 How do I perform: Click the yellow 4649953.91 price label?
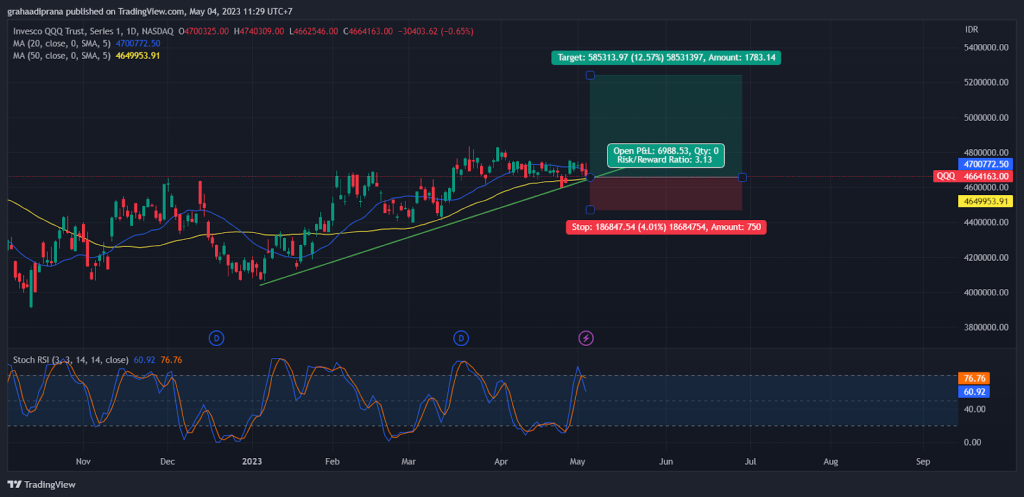tap(986, 201)
